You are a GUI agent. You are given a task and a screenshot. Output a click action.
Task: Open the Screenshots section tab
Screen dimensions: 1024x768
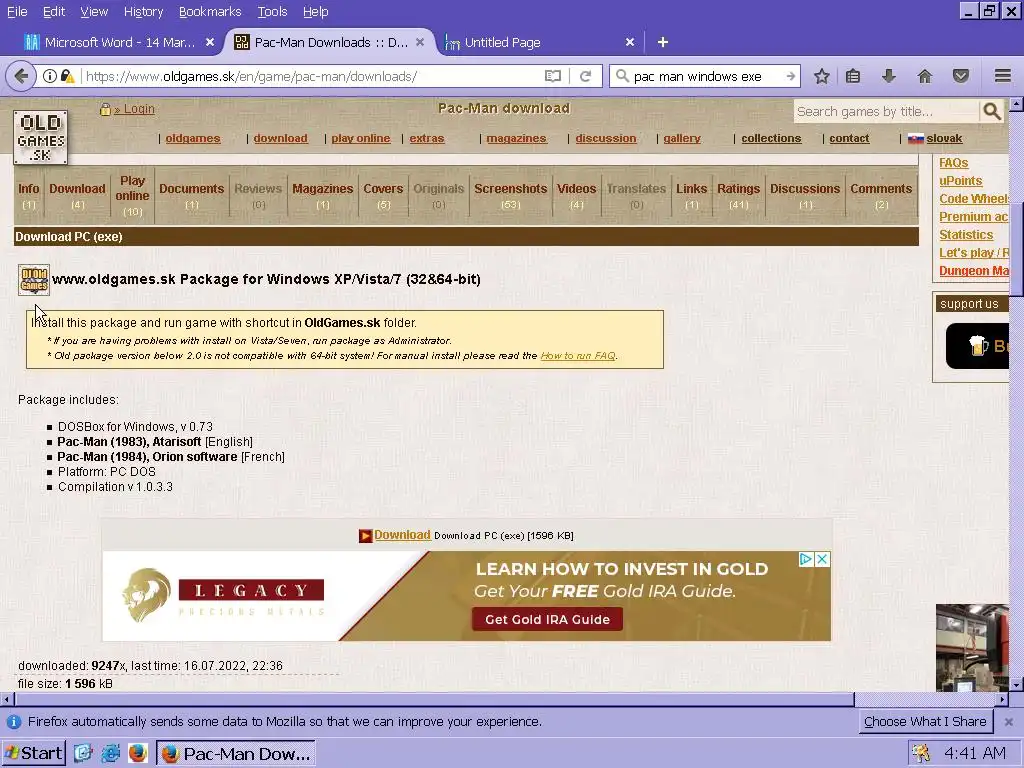pyautogui.click(x=511, y=195)
